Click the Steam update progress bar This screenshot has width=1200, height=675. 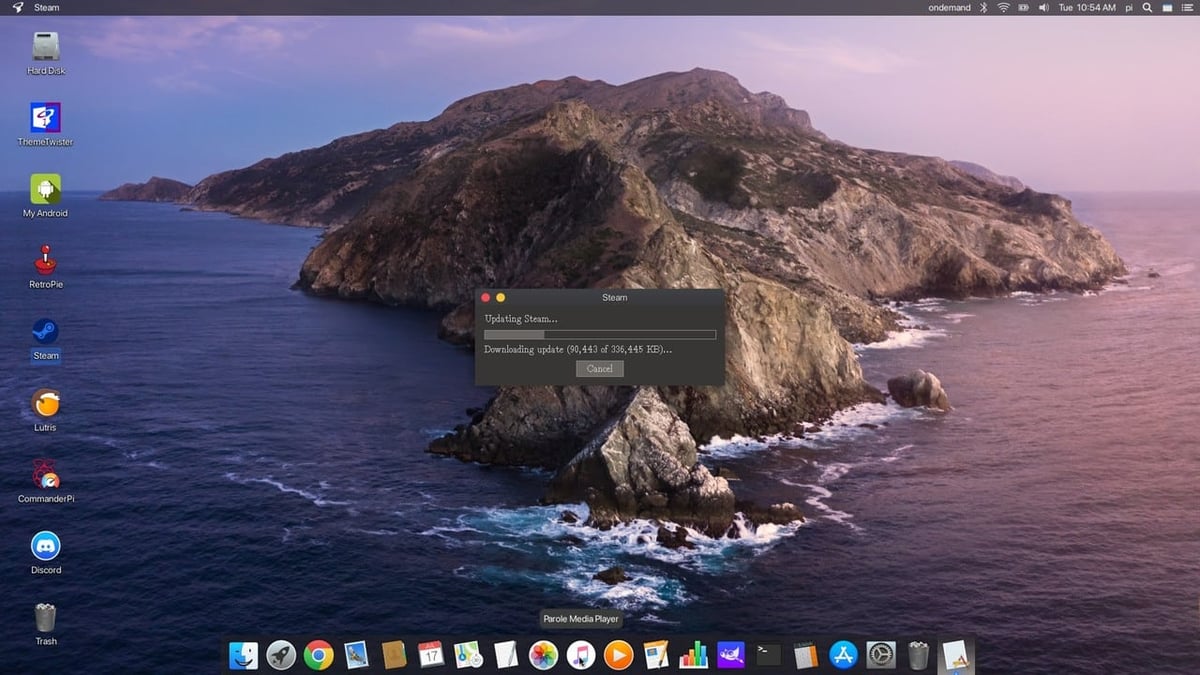click(x=600, y=334)
